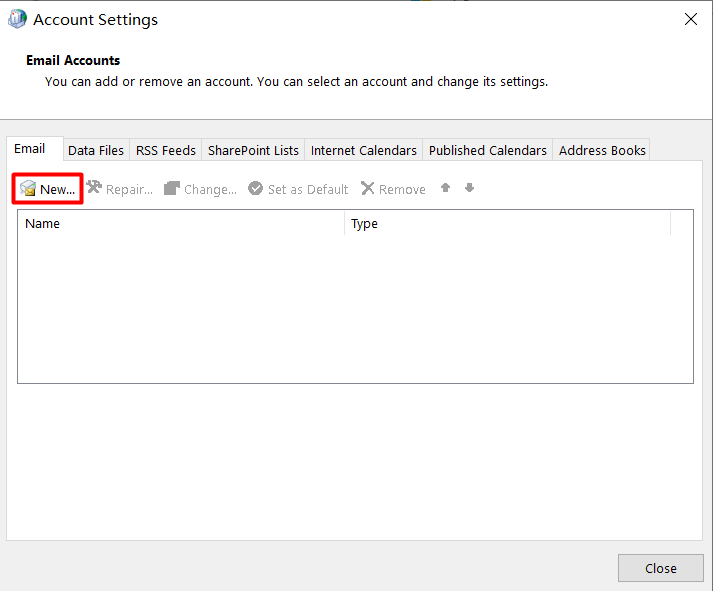Show the Published Calendars tab
The height and width of the screenshot is (591, 713).
click(x=487, y=150)
